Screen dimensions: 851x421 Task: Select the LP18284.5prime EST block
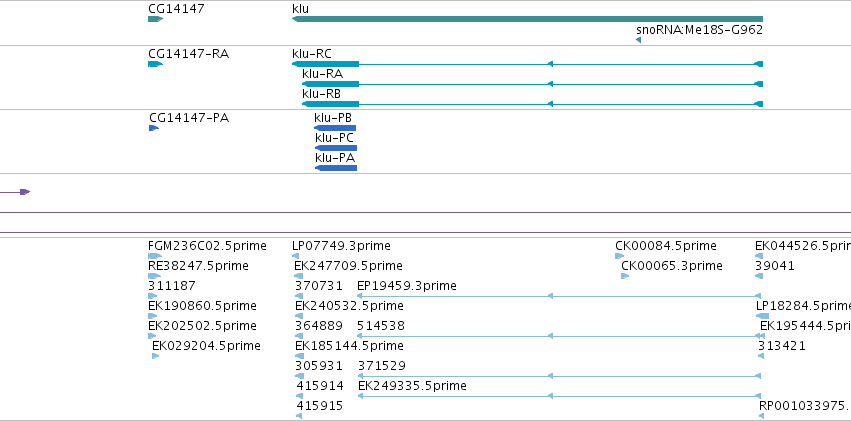click(762, 316)
